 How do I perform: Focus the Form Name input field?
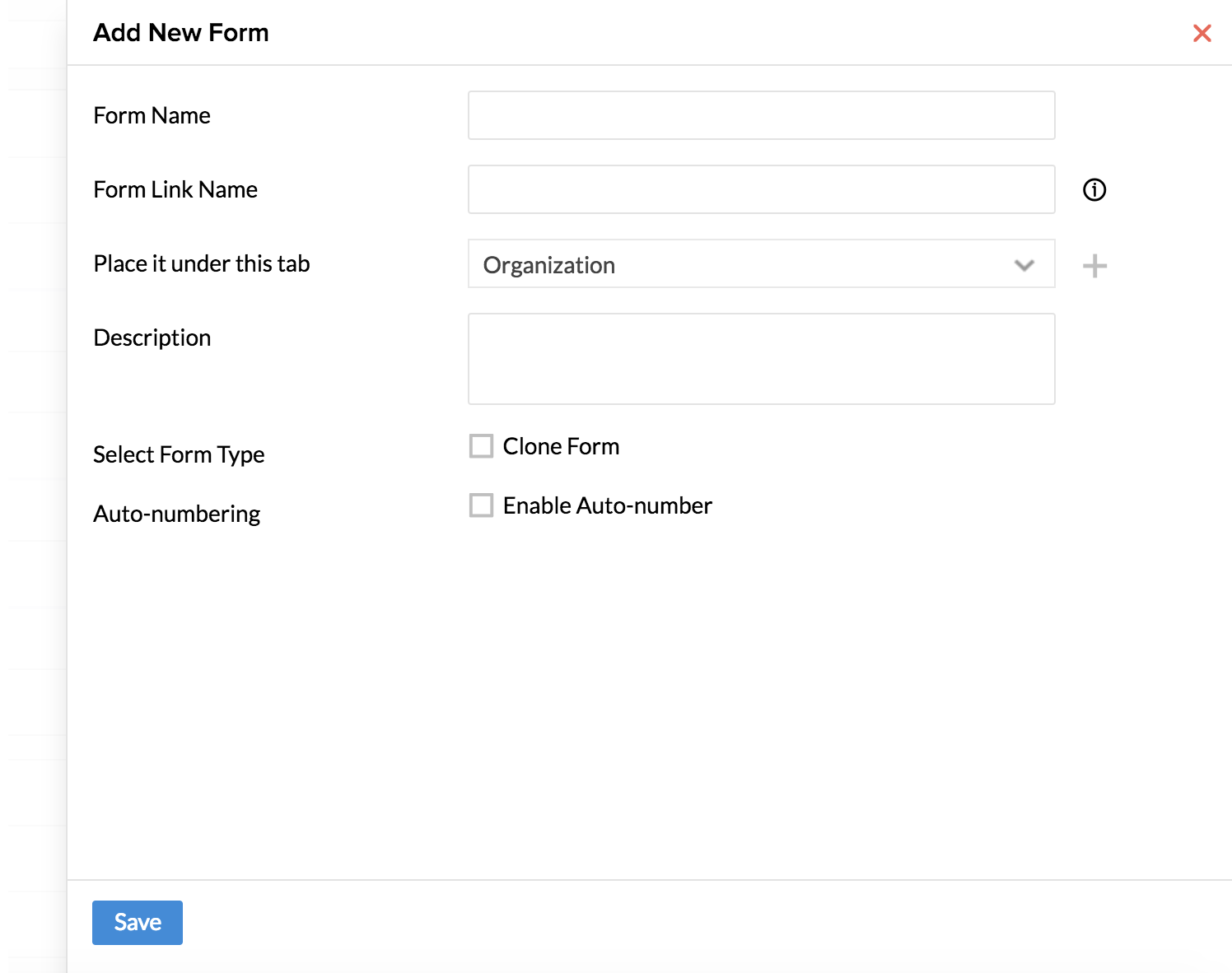761,115
